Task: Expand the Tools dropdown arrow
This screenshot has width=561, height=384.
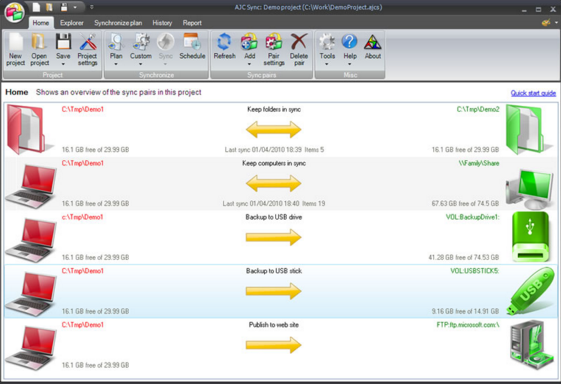Action: (327, 64)
